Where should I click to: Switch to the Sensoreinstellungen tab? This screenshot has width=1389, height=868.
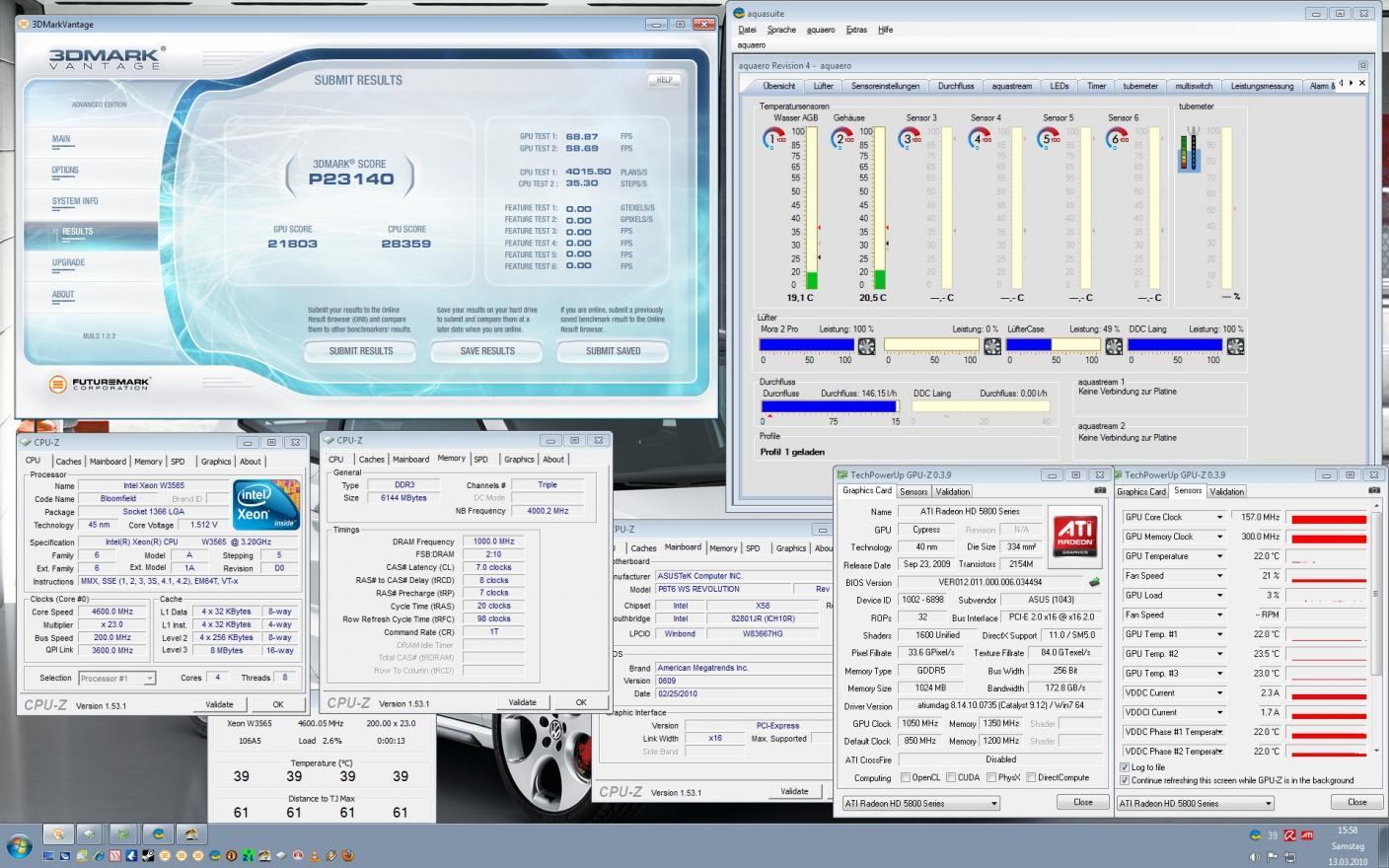pyautogui.click(x=885, y=86)
